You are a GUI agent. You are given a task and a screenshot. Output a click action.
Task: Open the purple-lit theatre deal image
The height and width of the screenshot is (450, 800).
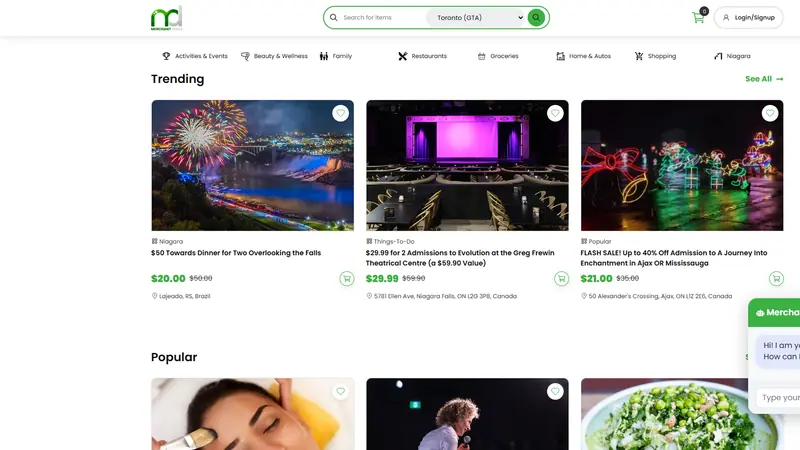[467, 165]
